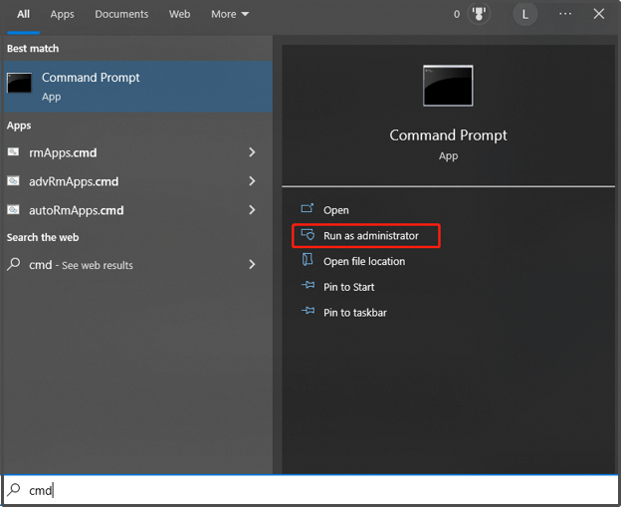Close the search panel with X
This screenshot has height=509, width=623.
(599, 14)
